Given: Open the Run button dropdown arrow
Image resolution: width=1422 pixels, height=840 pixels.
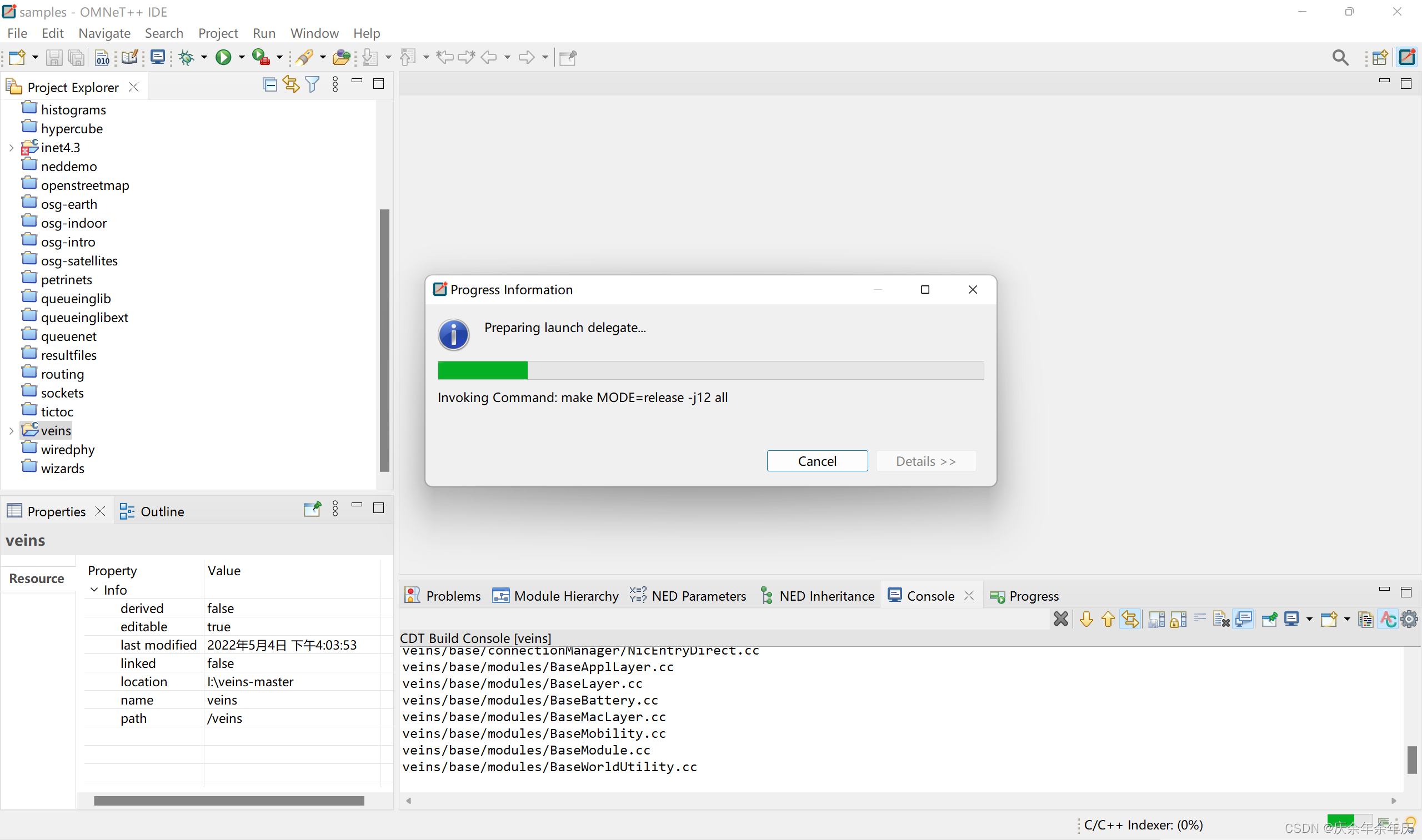Looking at the screenshot, I should click(x=242, y=57).
